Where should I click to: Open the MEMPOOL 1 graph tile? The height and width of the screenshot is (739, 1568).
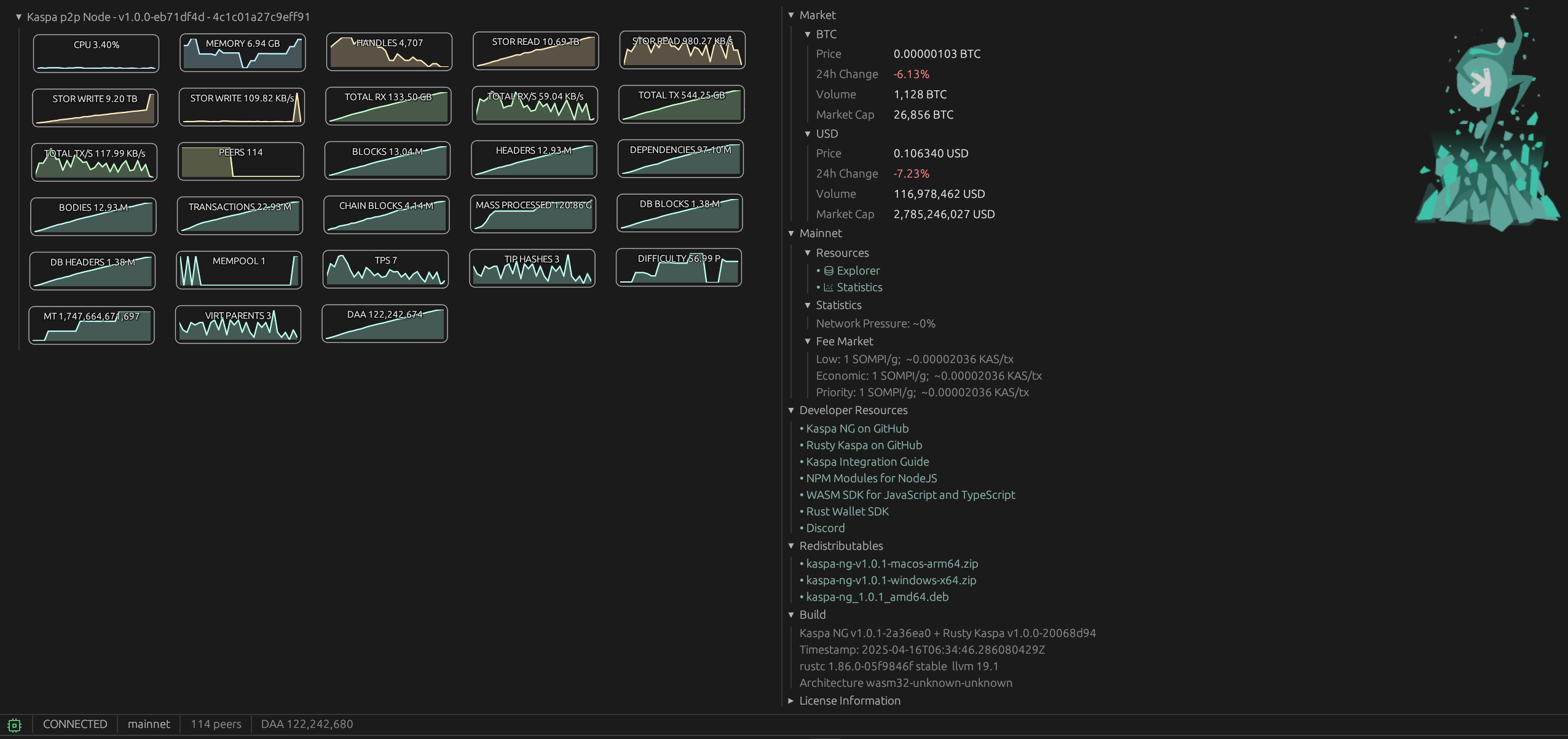tap(238, 270)
